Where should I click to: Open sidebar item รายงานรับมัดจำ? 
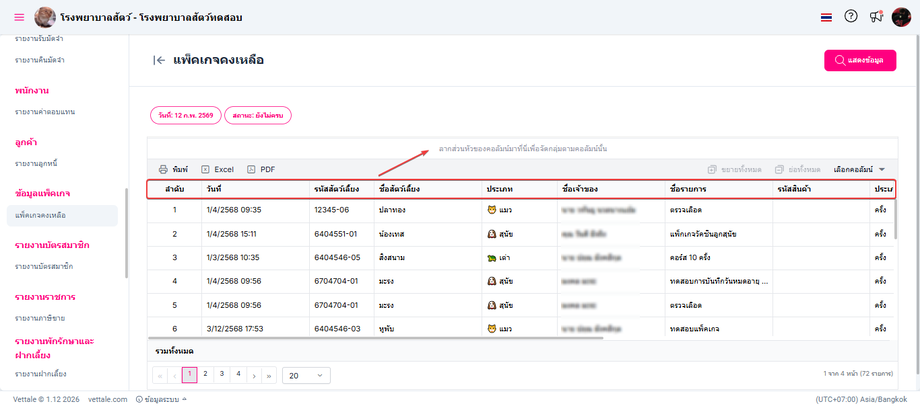(x=39, y=39)
